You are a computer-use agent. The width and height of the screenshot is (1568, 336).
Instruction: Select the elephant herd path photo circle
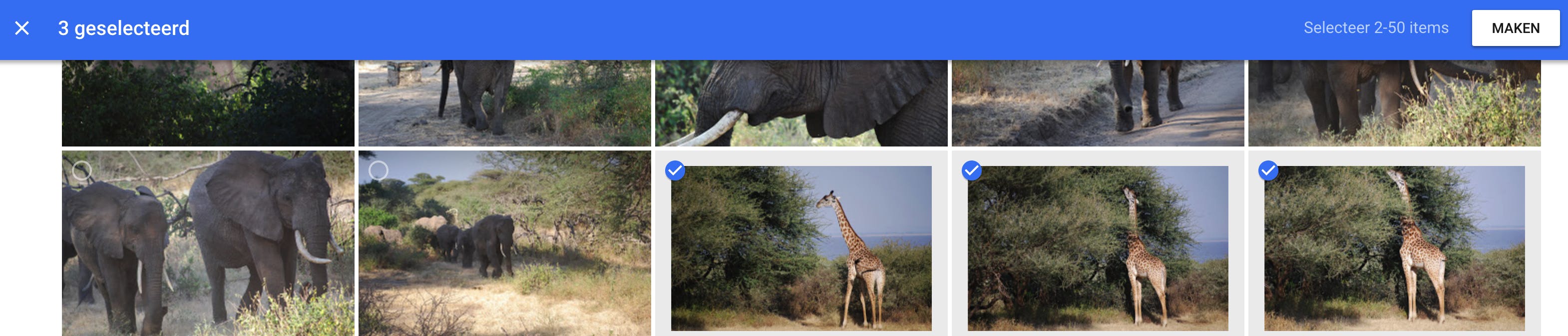point(379,170)
